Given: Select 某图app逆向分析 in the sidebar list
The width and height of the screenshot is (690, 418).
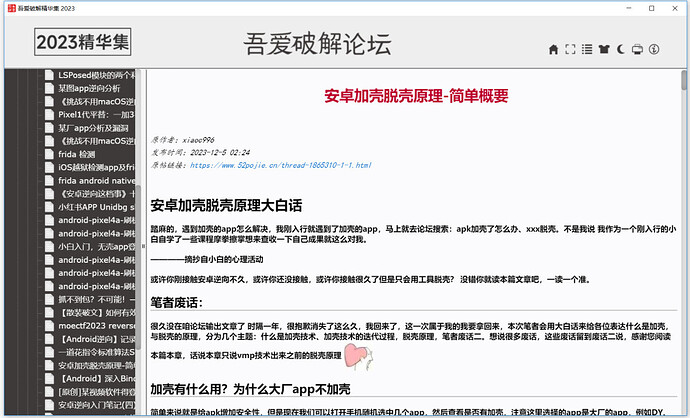Looking at the screenshot, I should coord(97,88).
